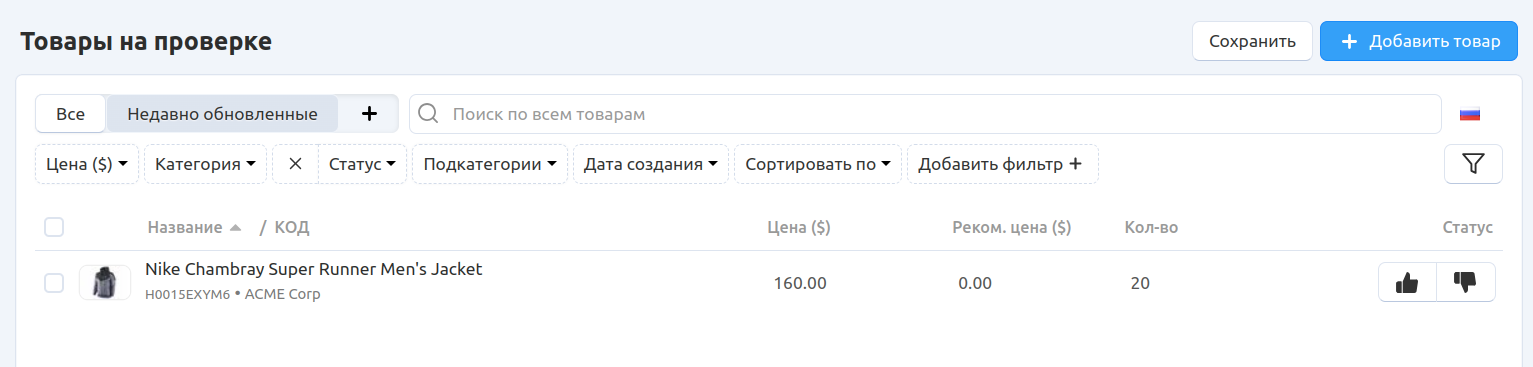Tick the select-all header checkbox
This screenshot has width=1533, height=367.
54,228
